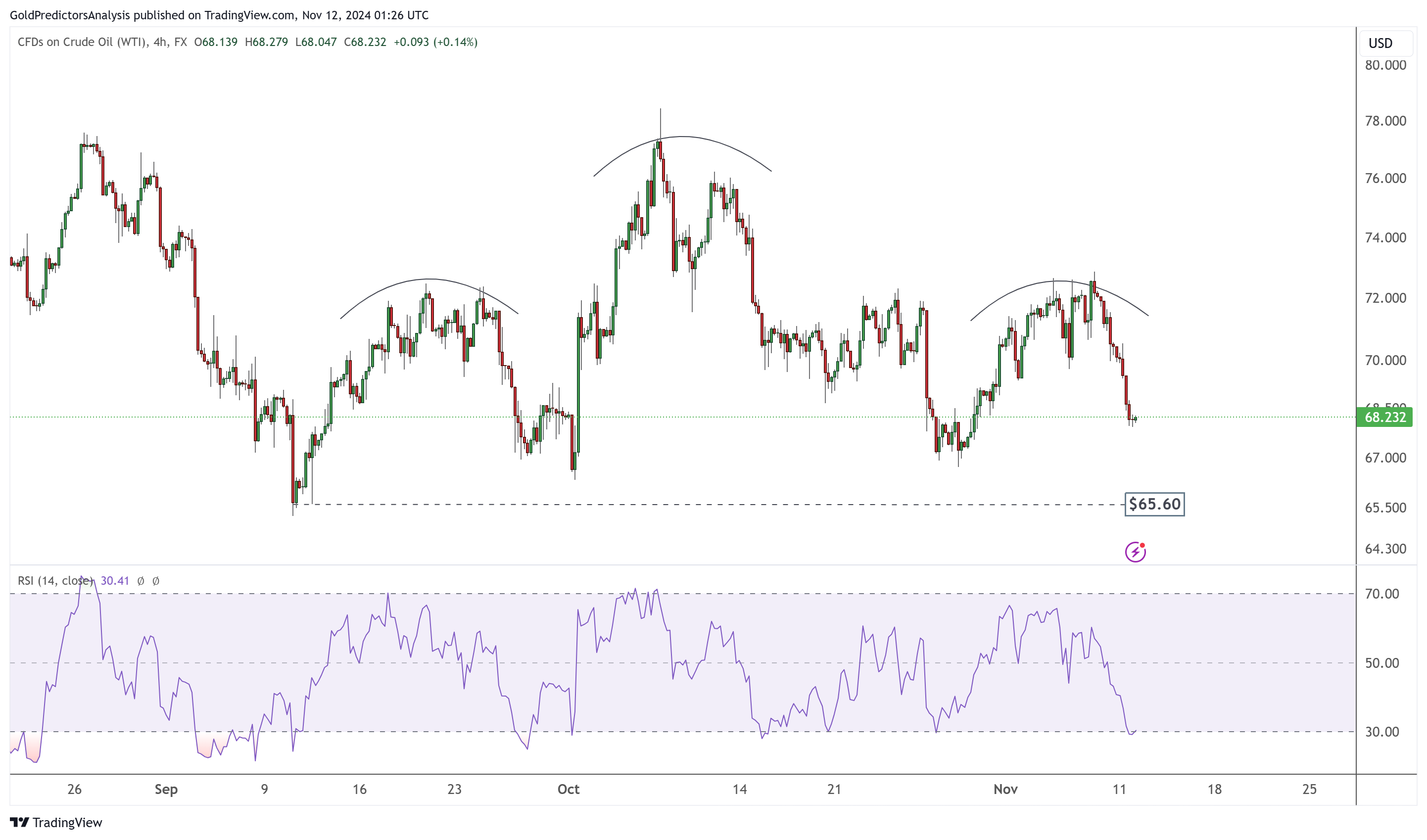Click the RSI value 30.41
This screenshot has height=840, width=1427.
pos(115,581)
